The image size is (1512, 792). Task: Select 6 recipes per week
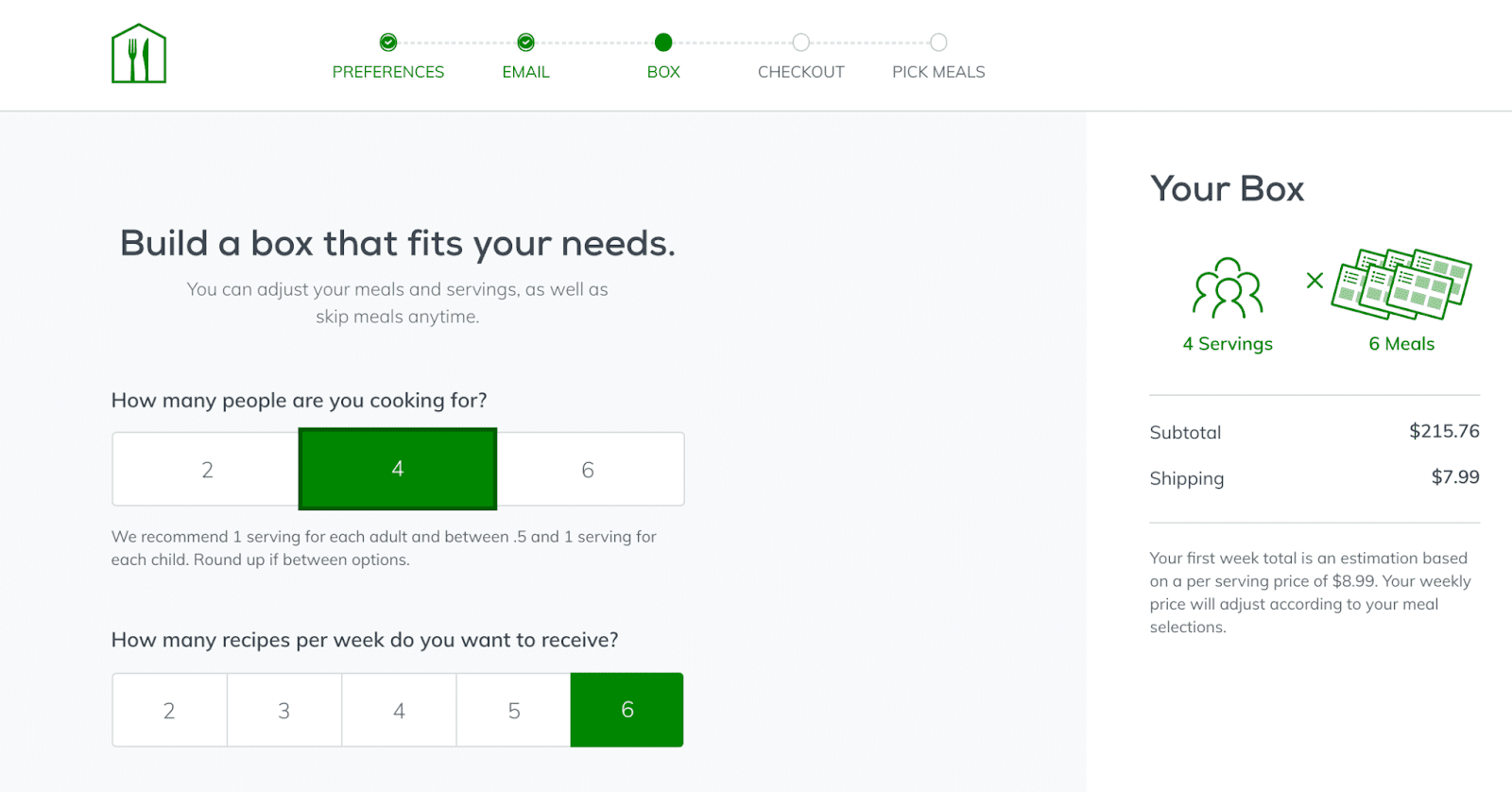coord(627,710)
